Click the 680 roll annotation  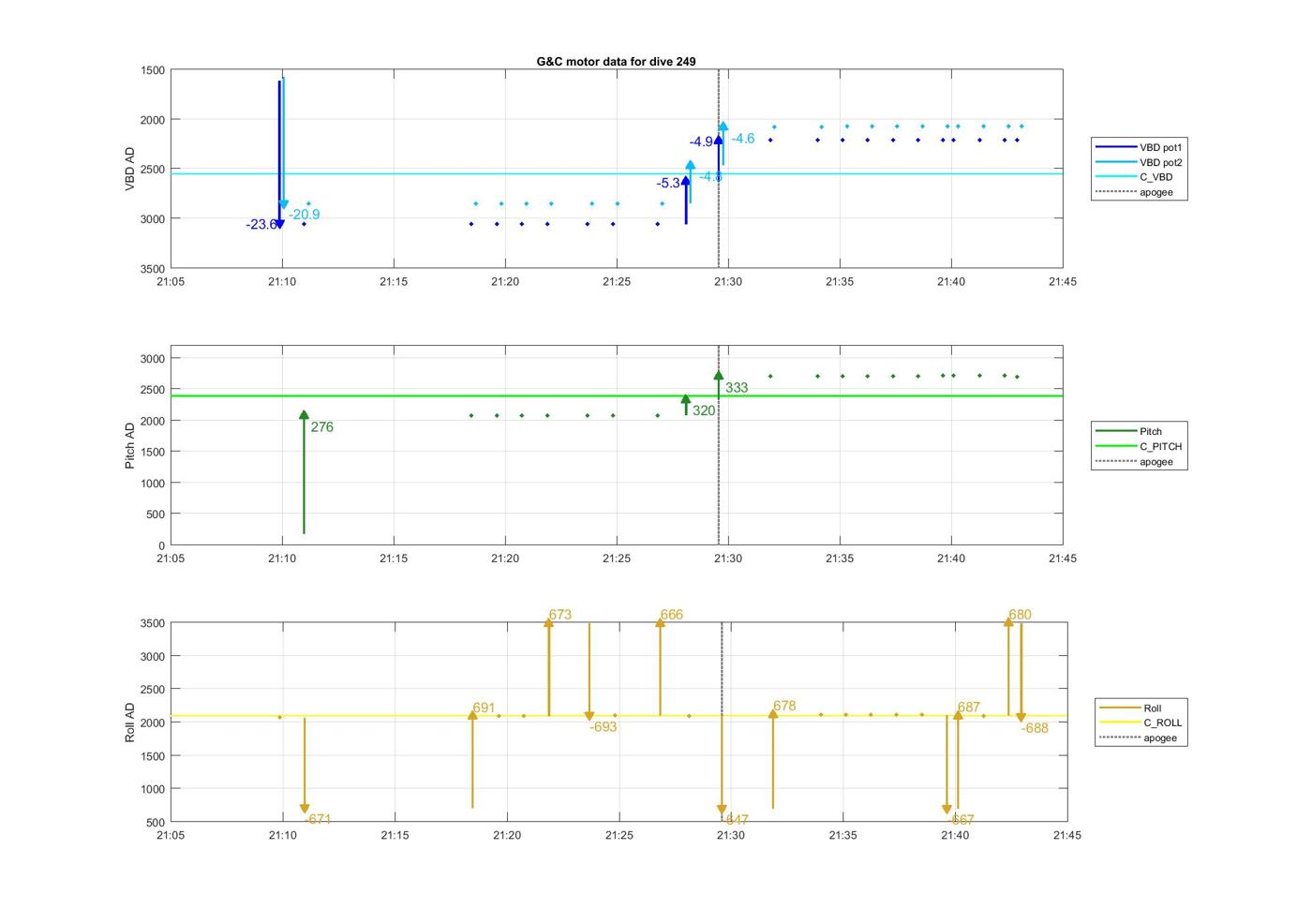click(1021, 615)
